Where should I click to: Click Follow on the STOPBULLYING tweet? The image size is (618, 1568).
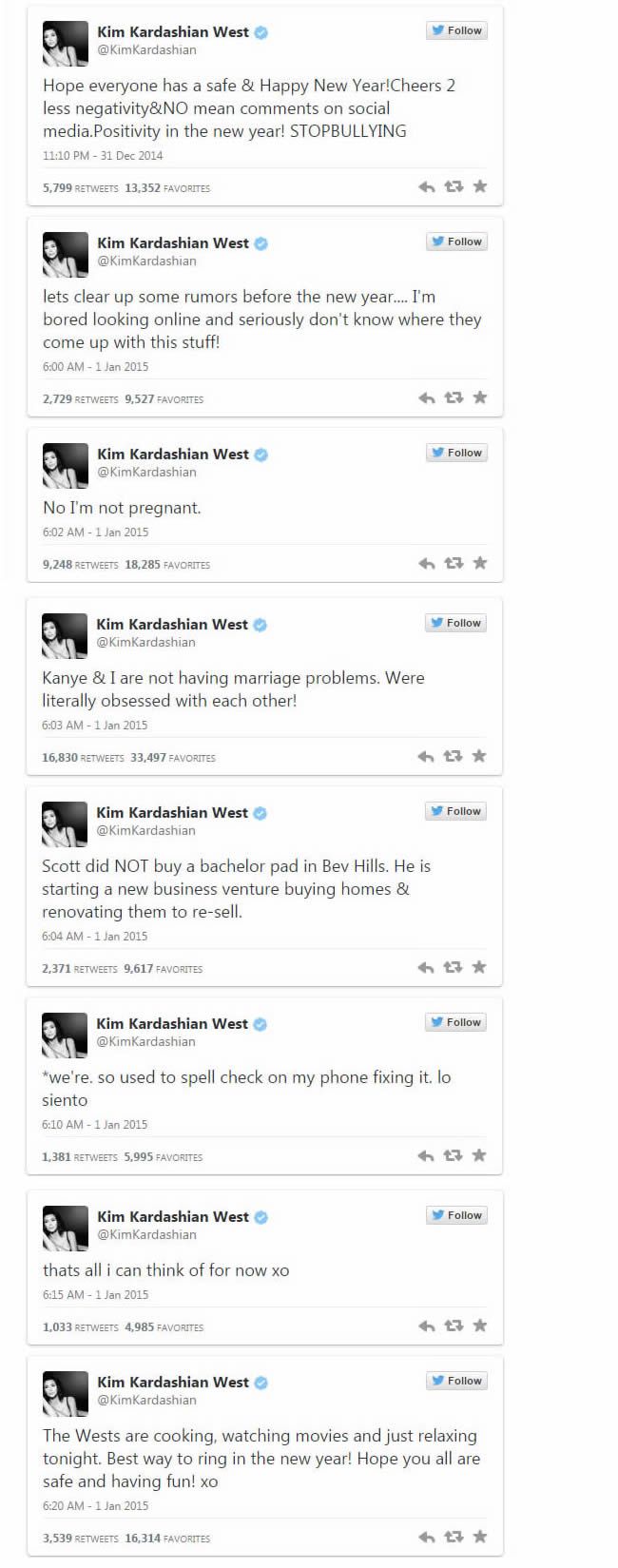(456, 30)
